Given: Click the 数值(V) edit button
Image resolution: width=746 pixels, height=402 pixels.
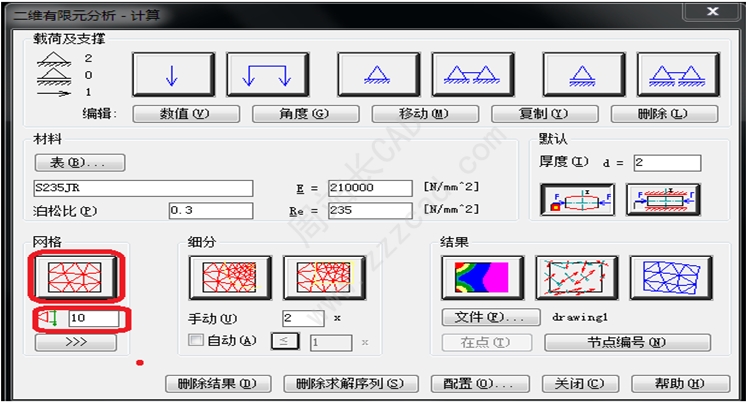Looking at the screenshot, I should point(172,114).
